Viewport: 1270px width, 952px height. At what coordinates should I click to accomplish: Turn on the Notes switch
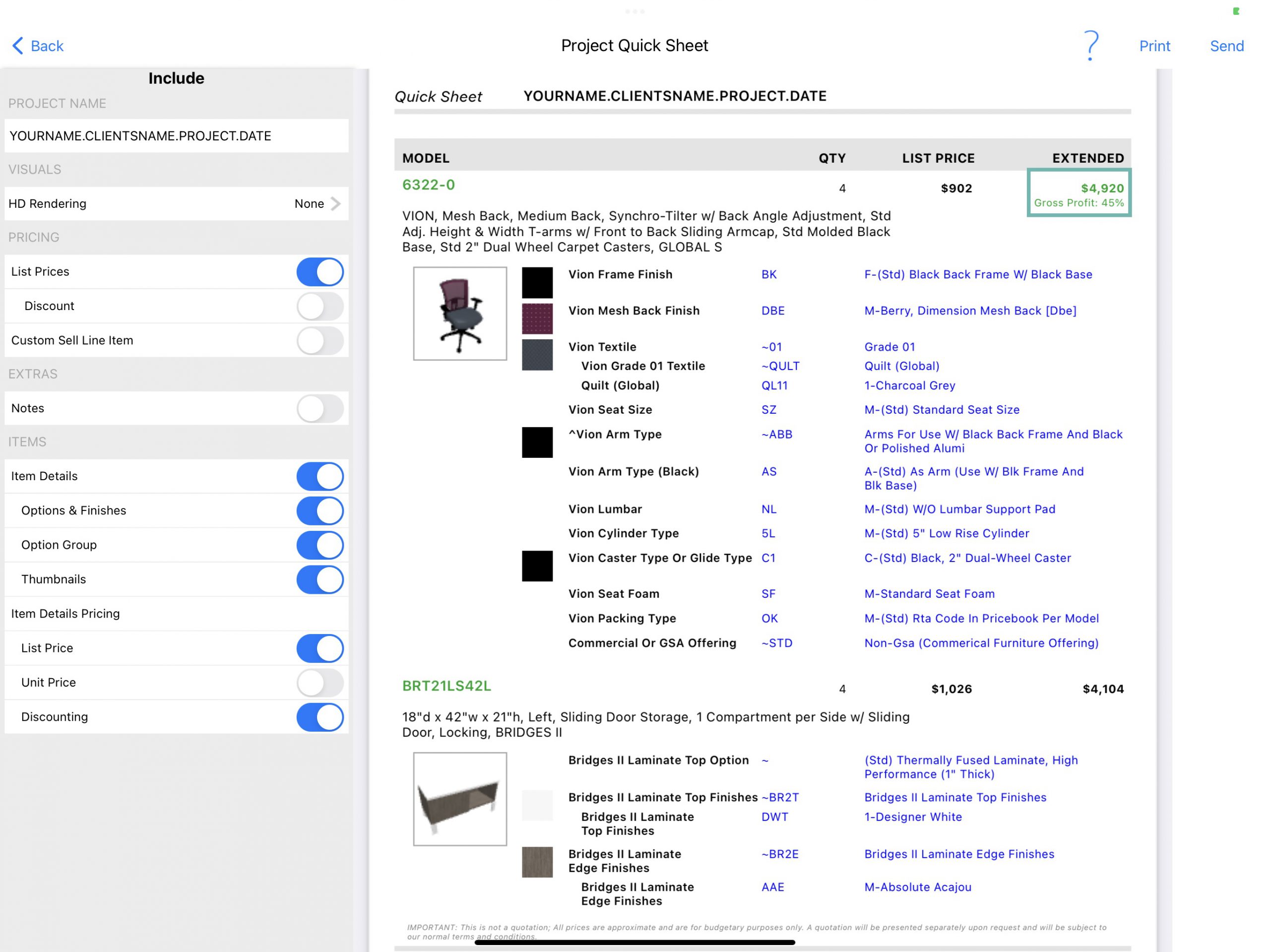(320, 408)
